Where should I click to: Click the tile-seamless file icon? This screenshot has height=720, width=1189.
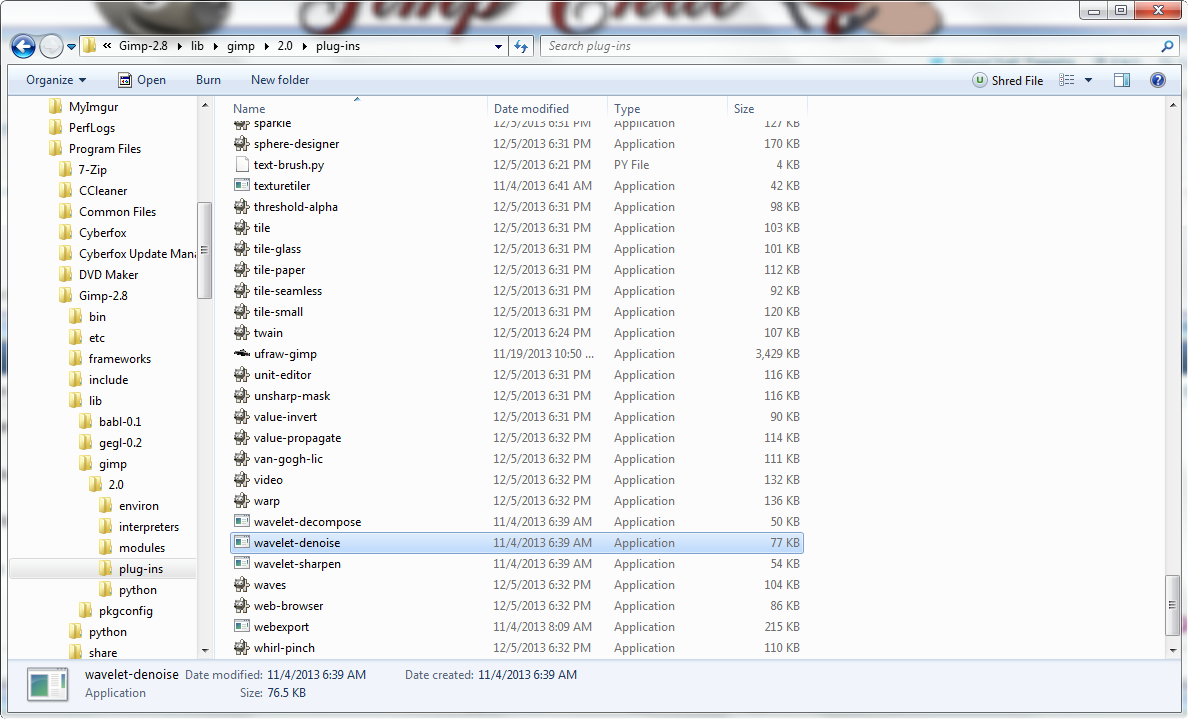(241, 291)
